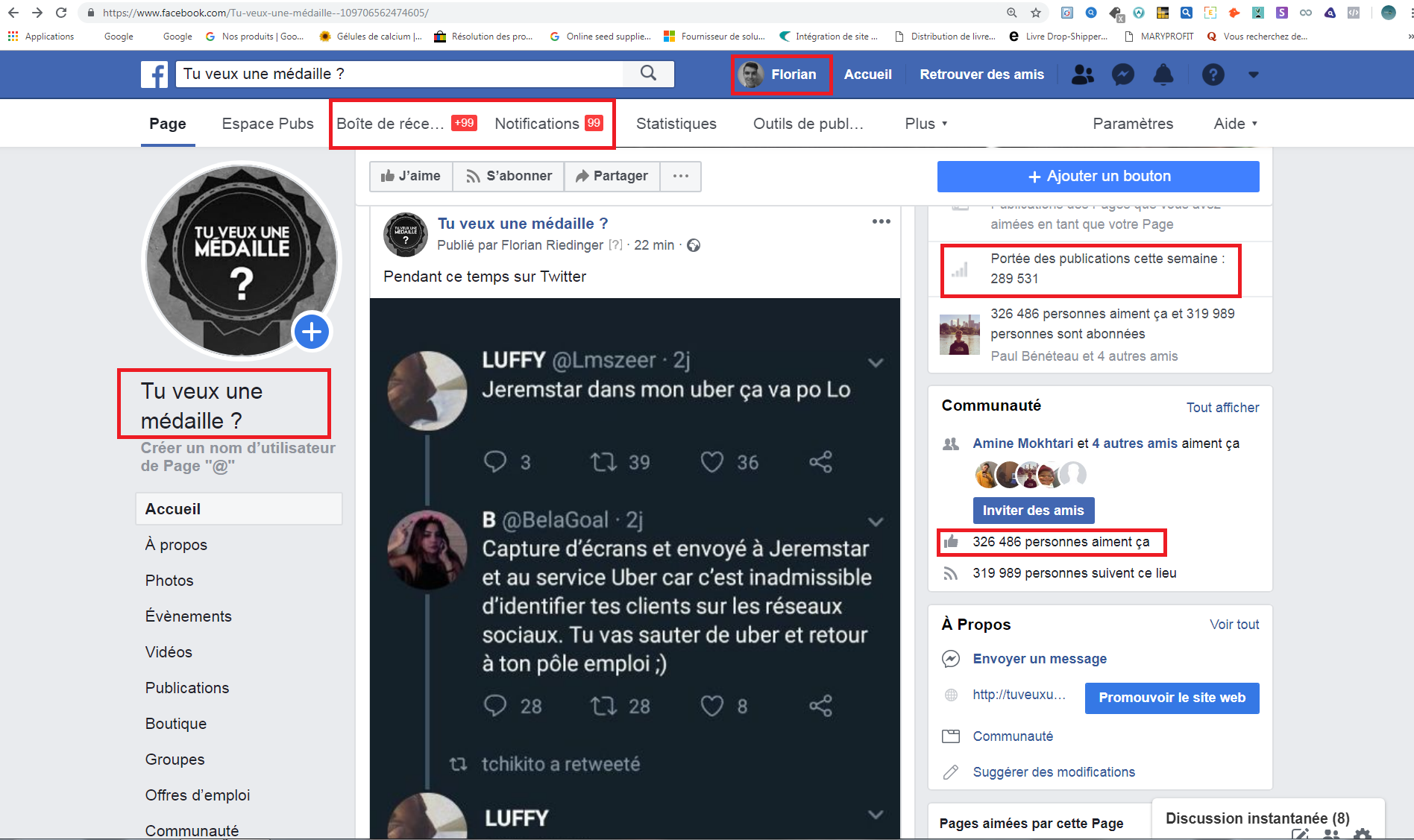
Task: Open chat settings gear icon
Action: pyautogui.click(x=1363, y=834)
